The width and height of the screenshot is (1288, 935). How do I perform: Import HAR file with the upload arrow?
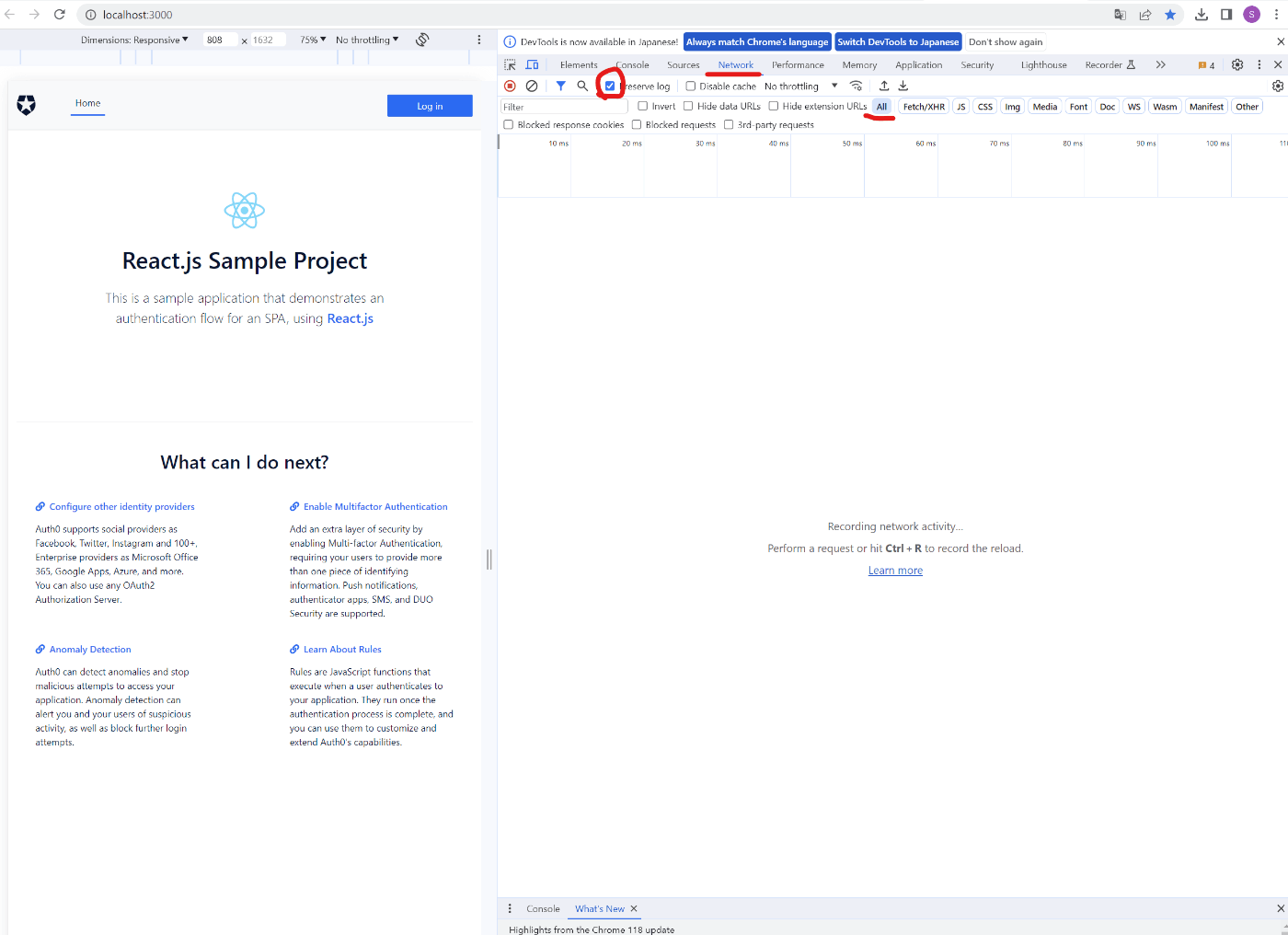coord(884,86)
